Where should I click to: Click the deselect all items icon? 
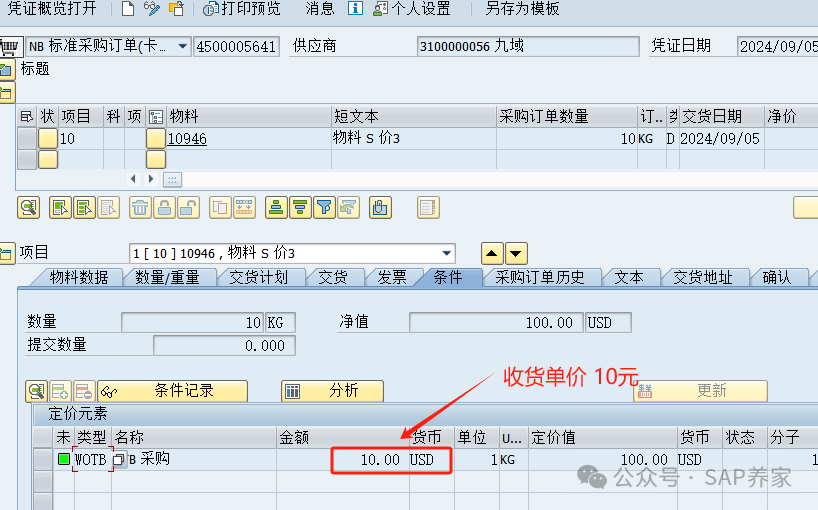point(84,208)
